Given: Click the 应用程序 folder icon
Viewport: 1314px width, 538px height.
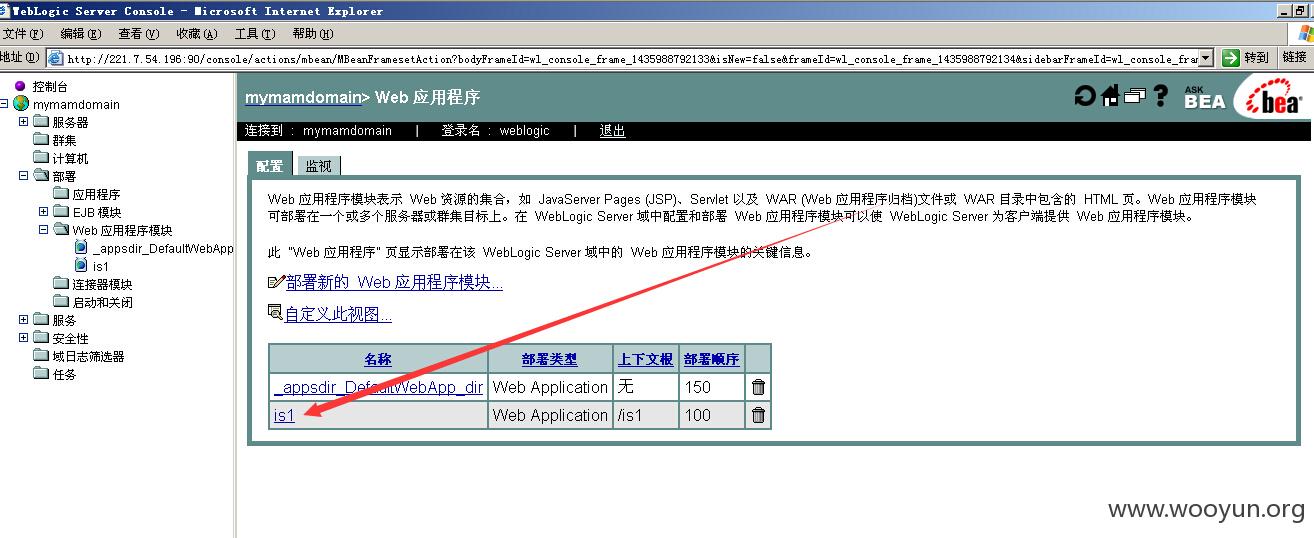Looking at the screenshot, I should coord(61,194).
